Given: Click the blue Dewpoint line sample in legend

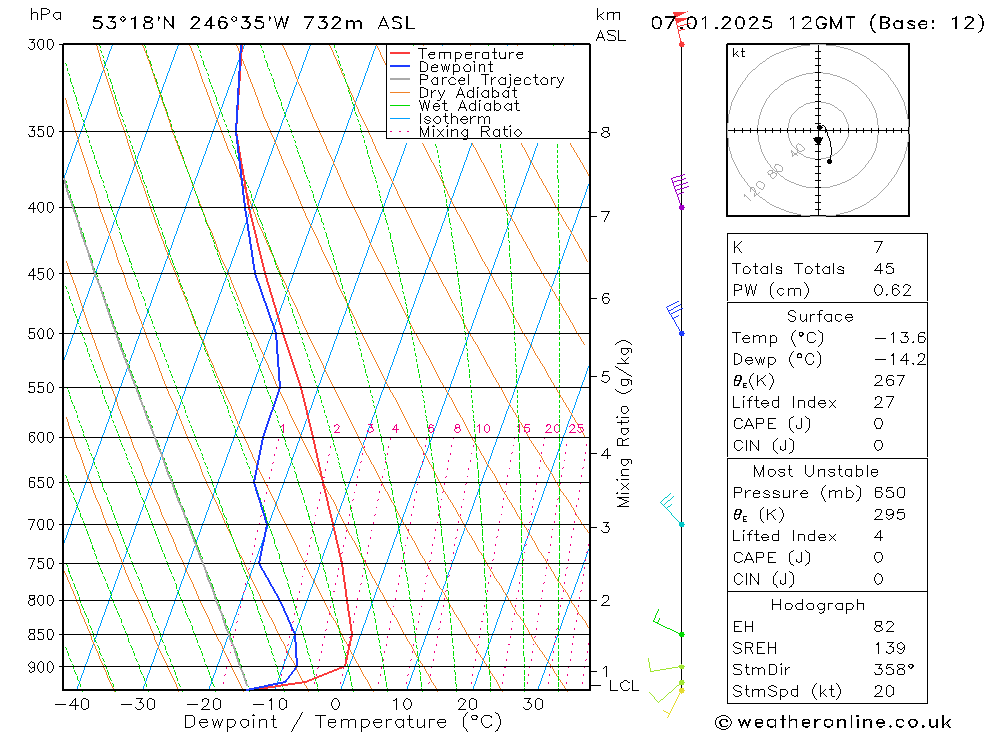Looking at the screenshot, I should [400, 66].
